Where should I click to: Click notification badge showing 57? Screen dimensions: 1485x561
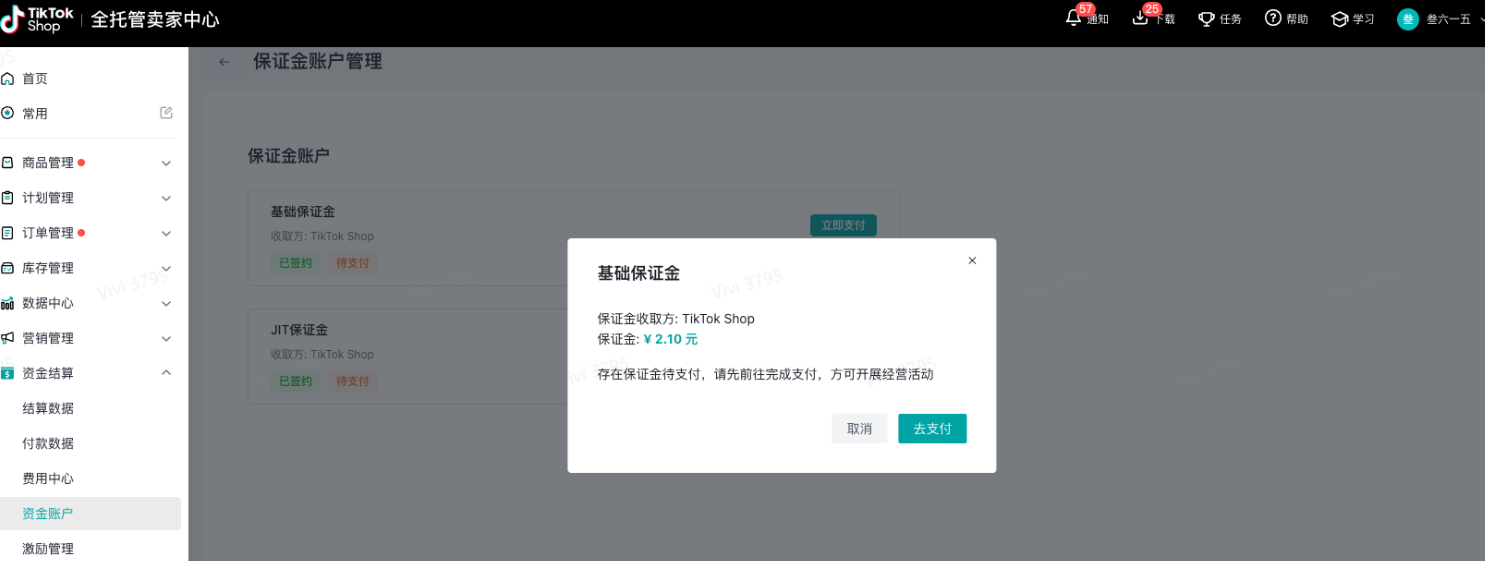[x=1086, y=9]
